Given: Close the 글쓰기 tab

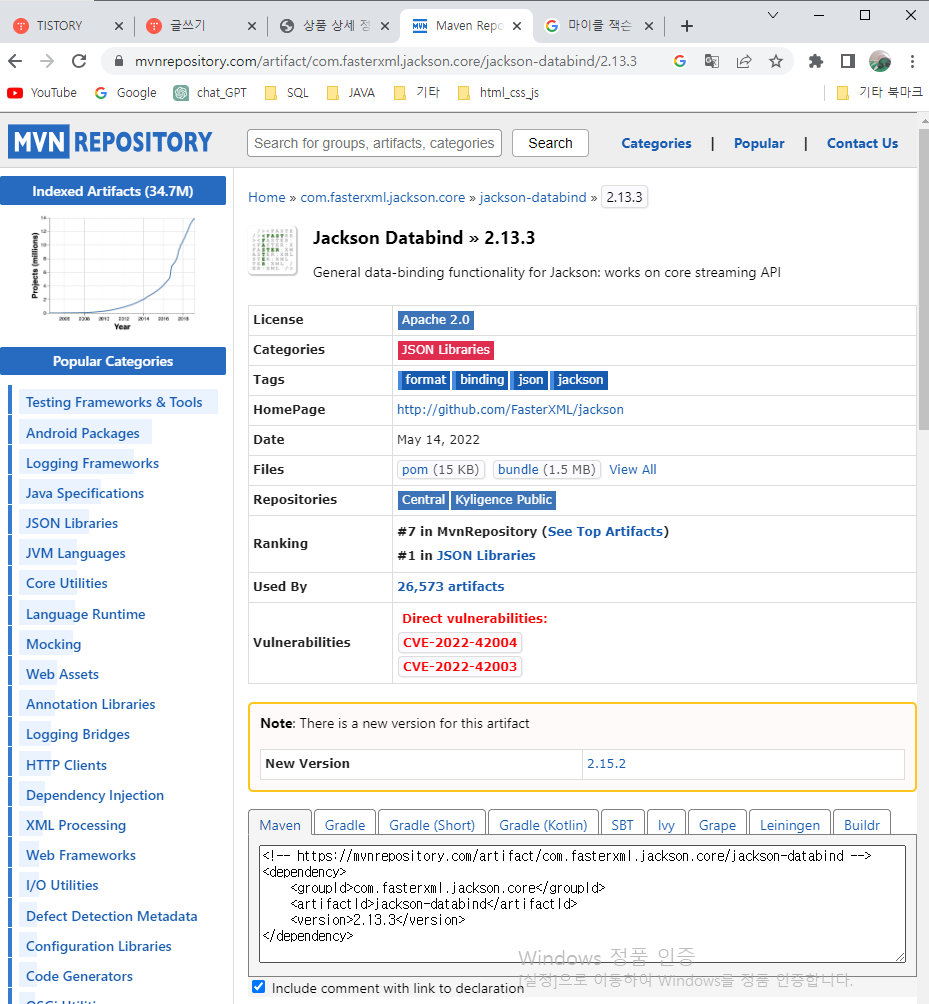Looking at the screenshot, I should (x=252, y=26).
